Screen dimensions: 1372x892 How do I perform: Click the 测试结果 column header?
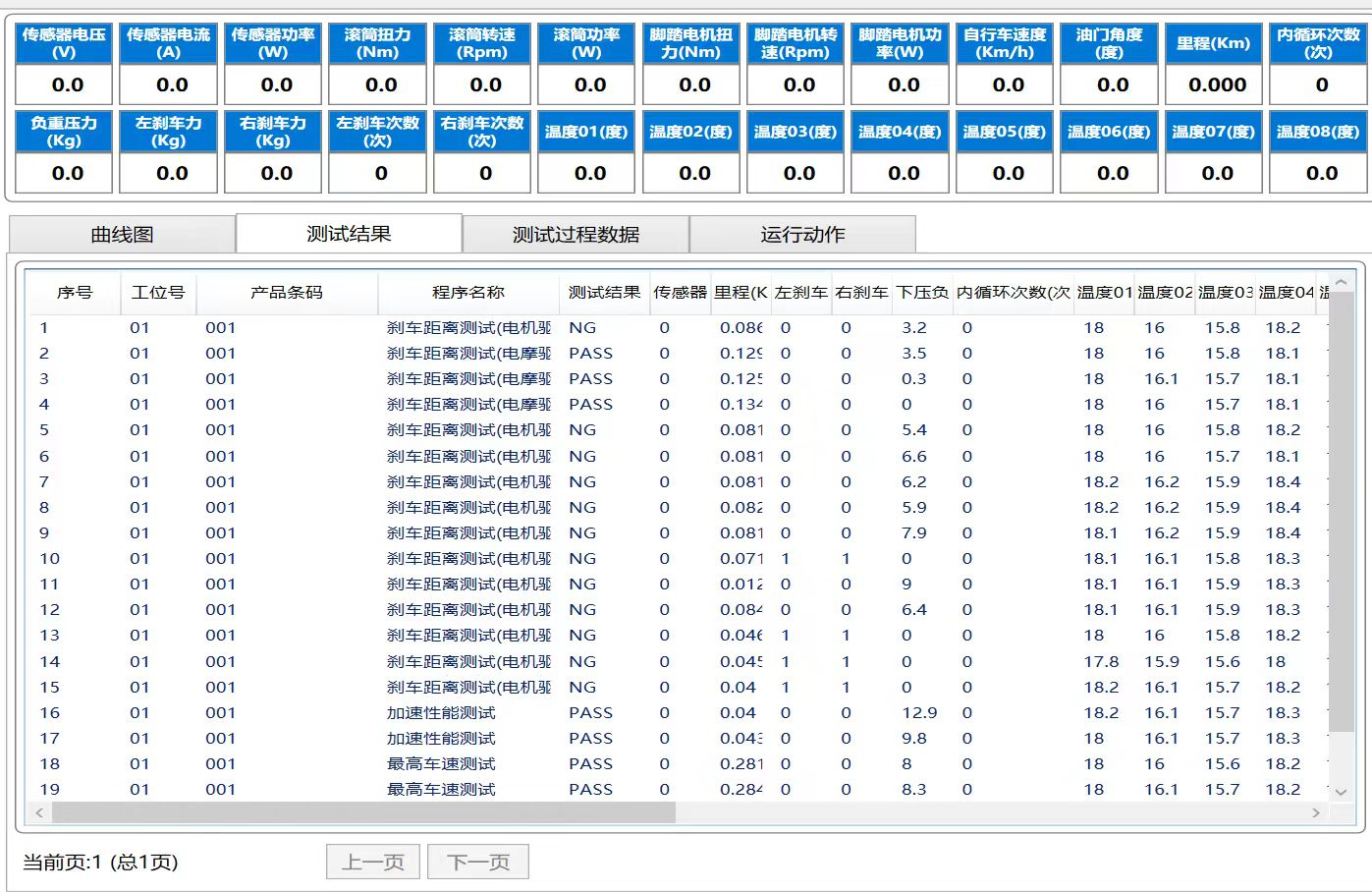[x=604, y=293]
